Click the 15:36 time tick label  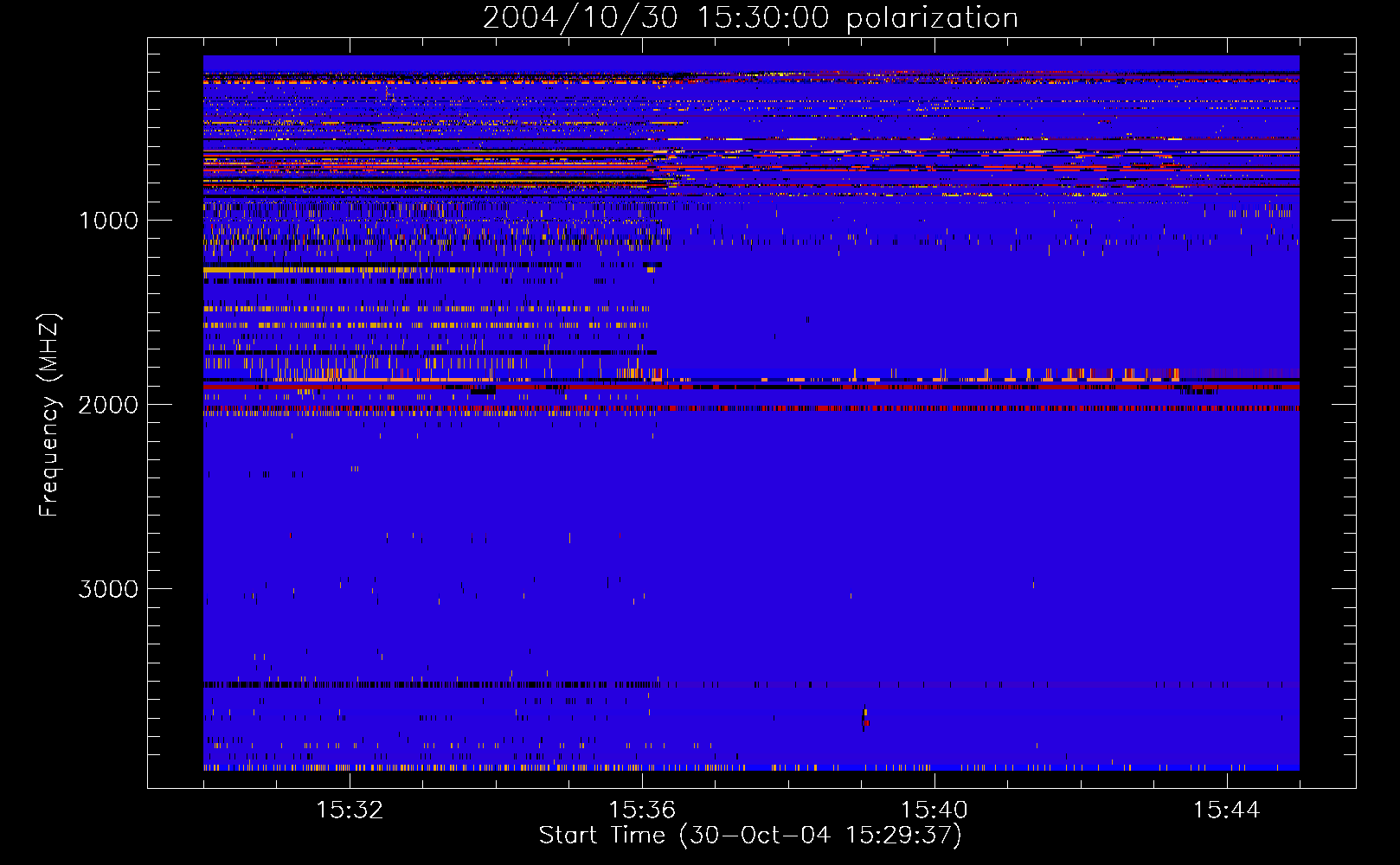tap(642, 810)
